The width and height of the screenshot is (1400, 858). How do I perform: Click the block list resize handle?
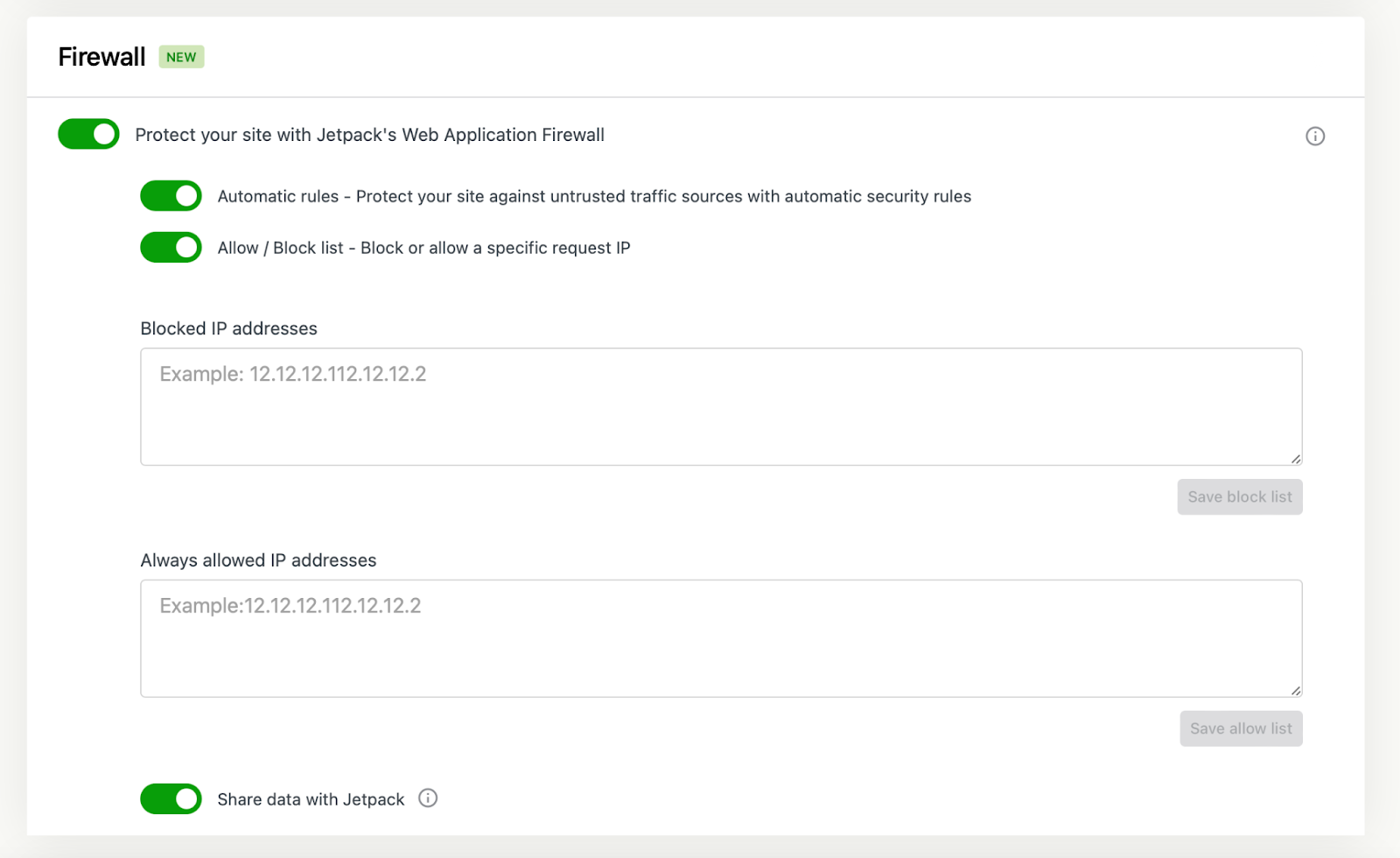point(1295,457)
